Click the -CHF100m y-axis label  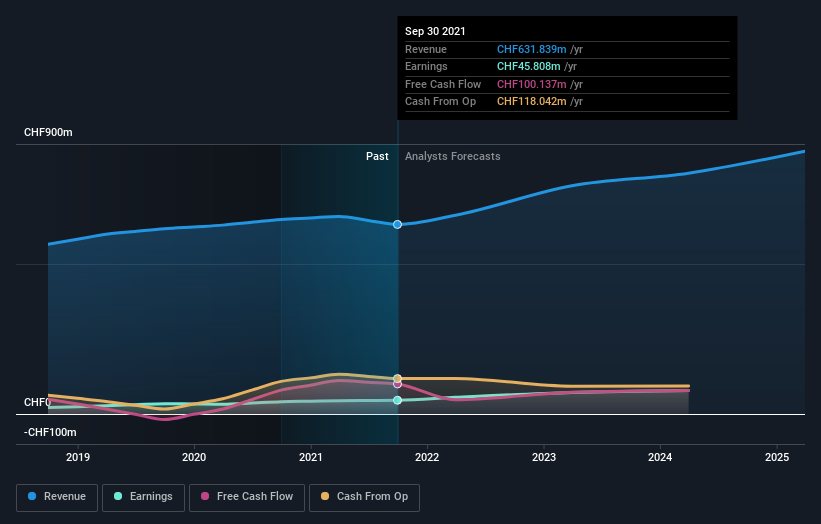50,432
